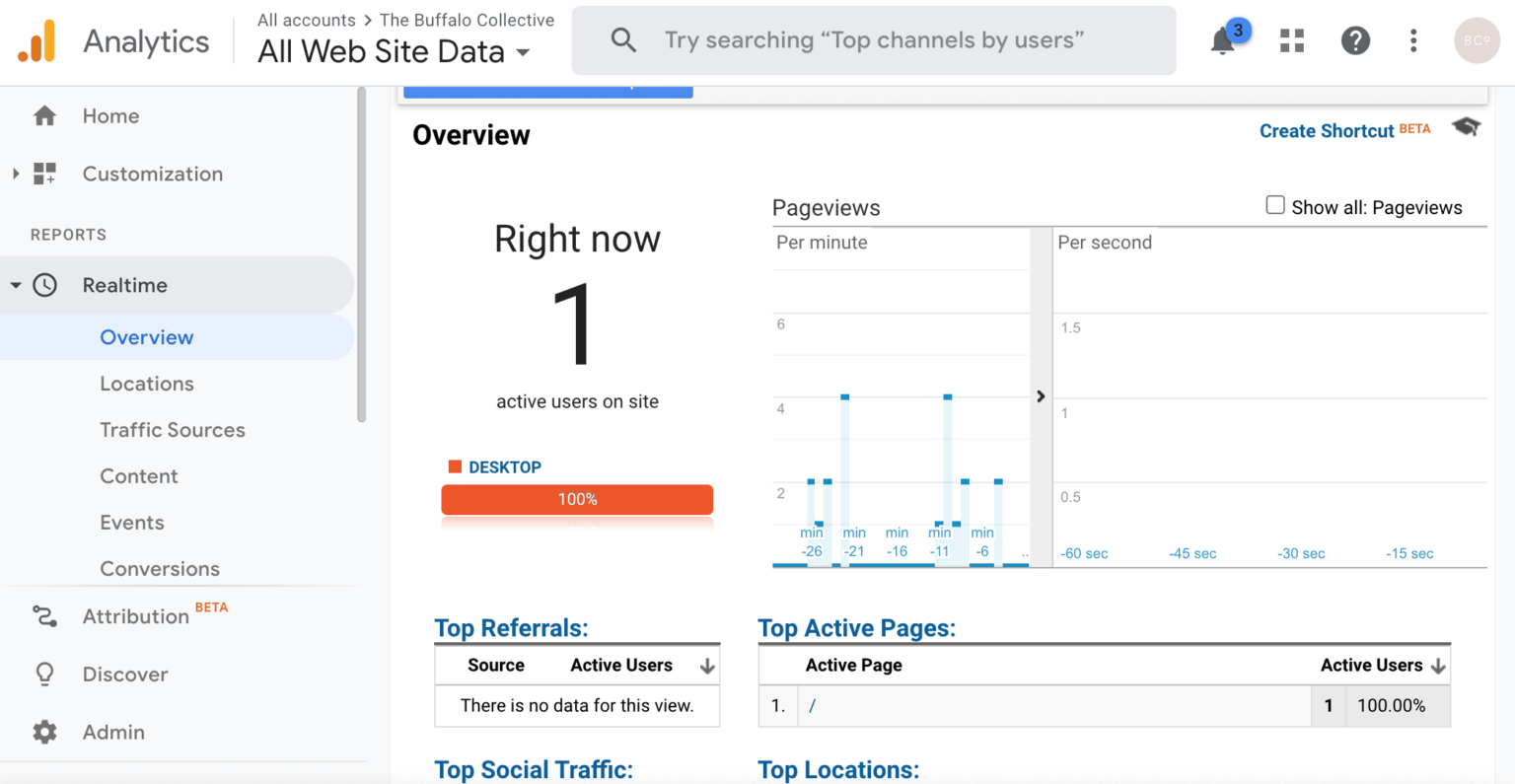Click the orange Desktop 100% bar
The image size is (1515, 784).
click(x=577, y=500)
